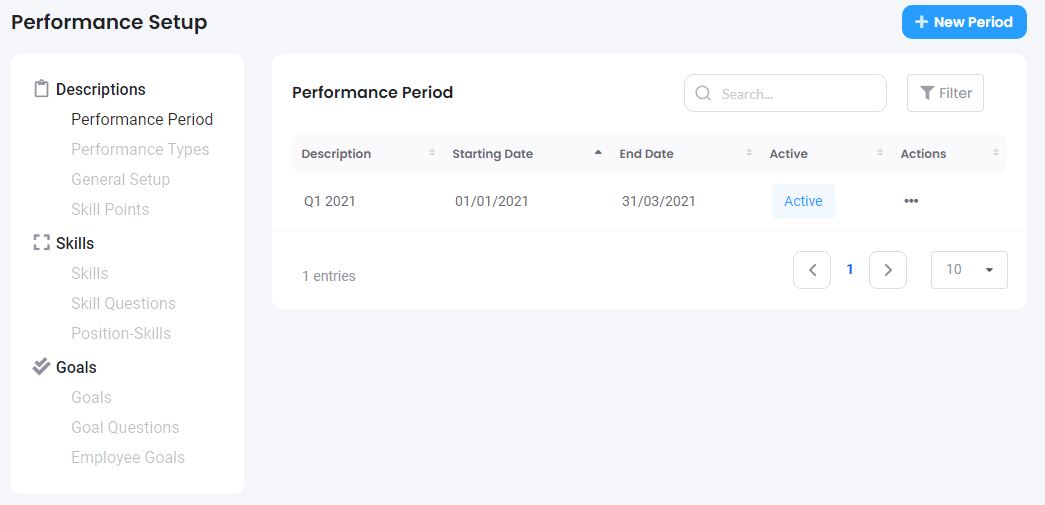The image size is (1045, 505).
Task: Sort by the Description column header
Action: point(336,154)
